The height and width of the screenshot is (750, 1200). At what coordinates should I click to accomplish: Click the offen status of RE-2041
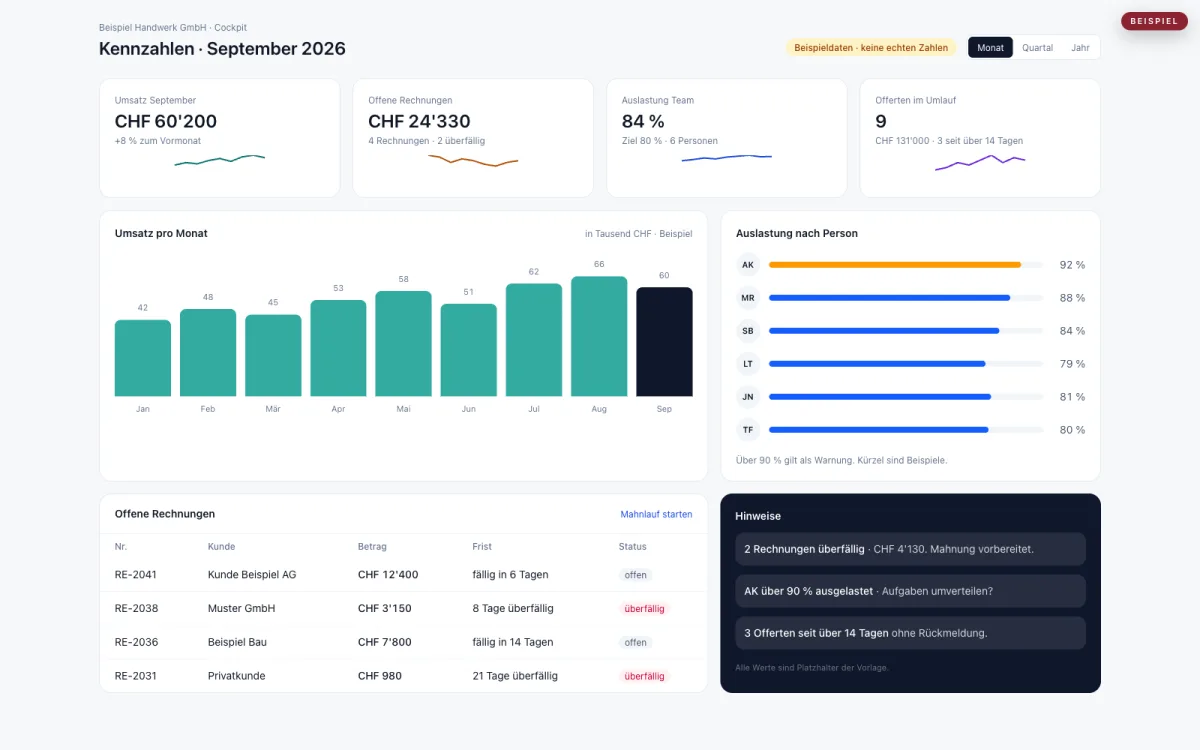(x=636, y=575)
